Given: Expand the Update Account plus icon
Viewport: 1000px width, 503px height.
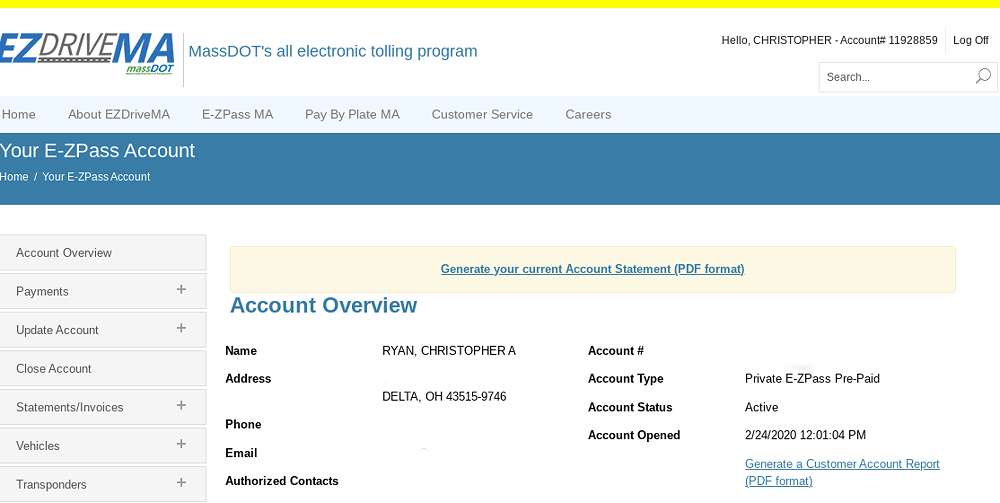Looking at the screenshot, I should pyautogui.click(x=181, y=328).
